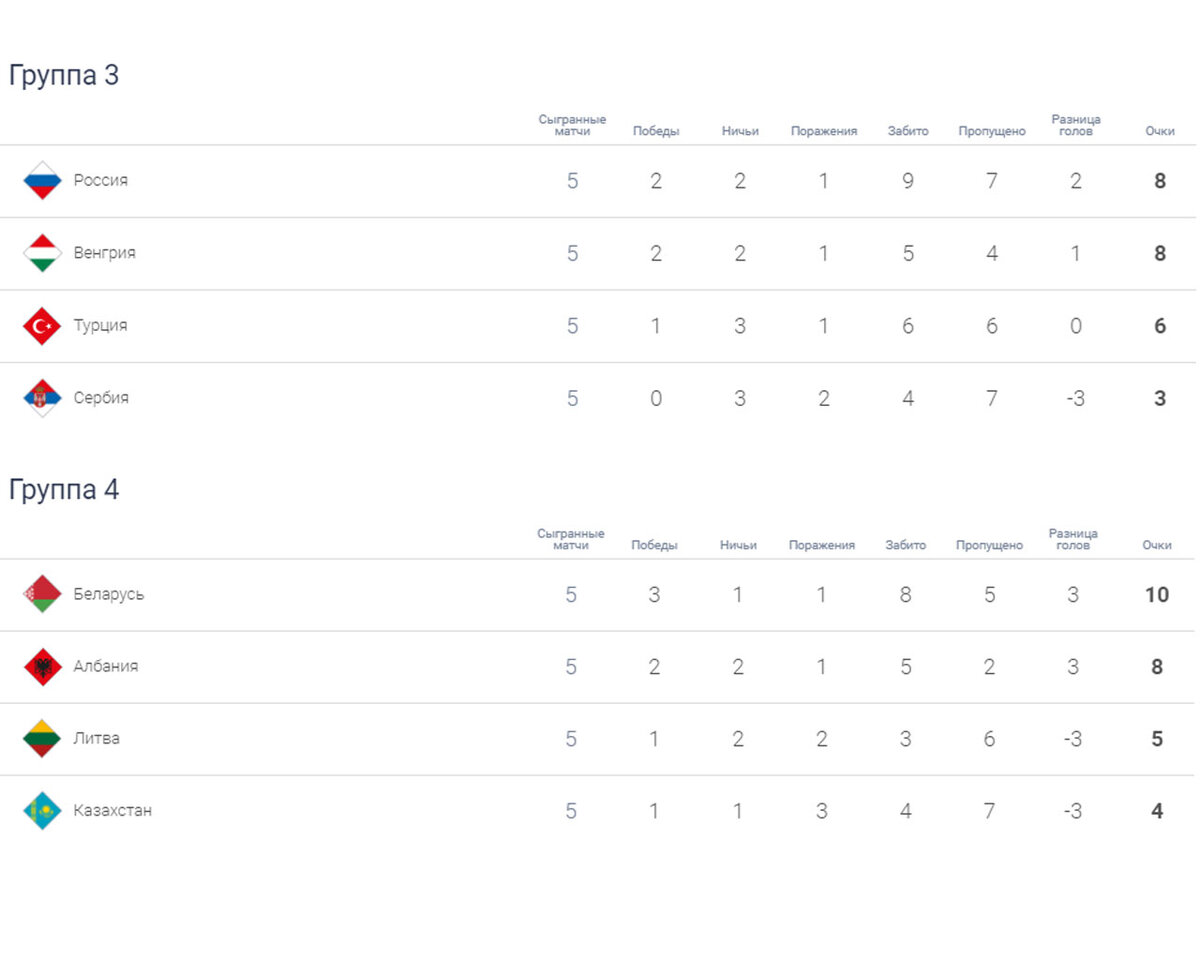
Task: Select the Турция team name
Action: click(x=100, y=326)
